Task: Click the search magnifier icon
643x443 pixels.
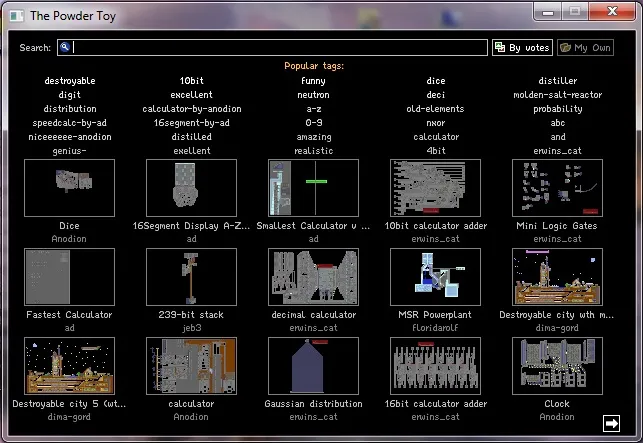Action: tap(65, 47)
